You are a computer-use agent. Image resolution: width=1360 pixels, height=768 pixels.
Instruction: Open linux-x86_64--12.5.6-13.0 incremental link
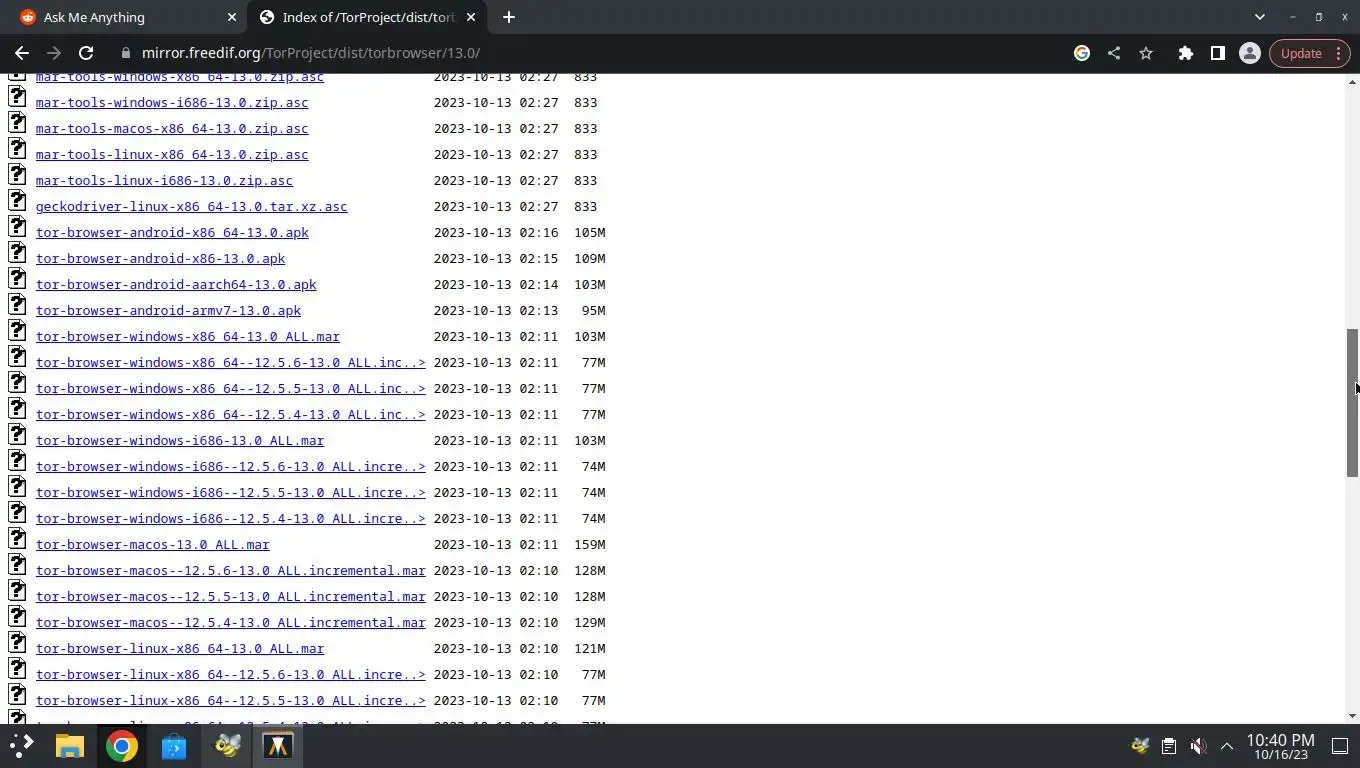[231, 675]
